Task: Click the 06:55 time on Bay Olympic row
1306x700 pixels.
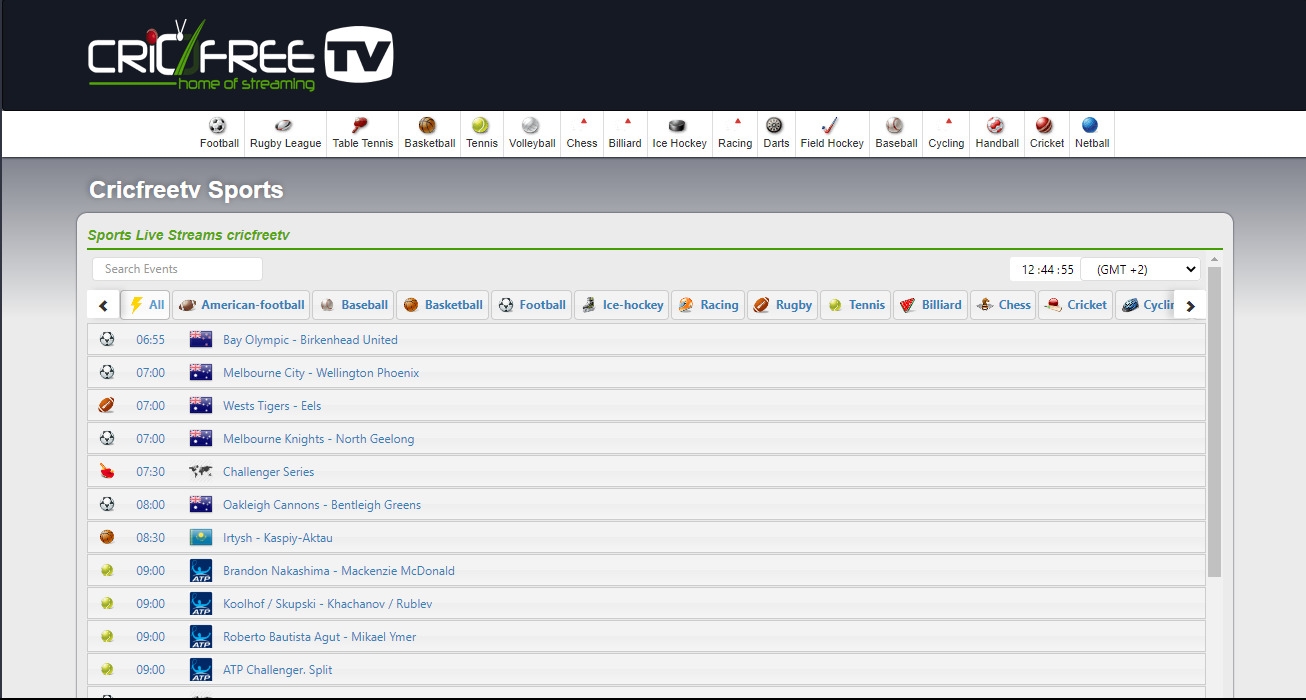Action: click(151, 340)
